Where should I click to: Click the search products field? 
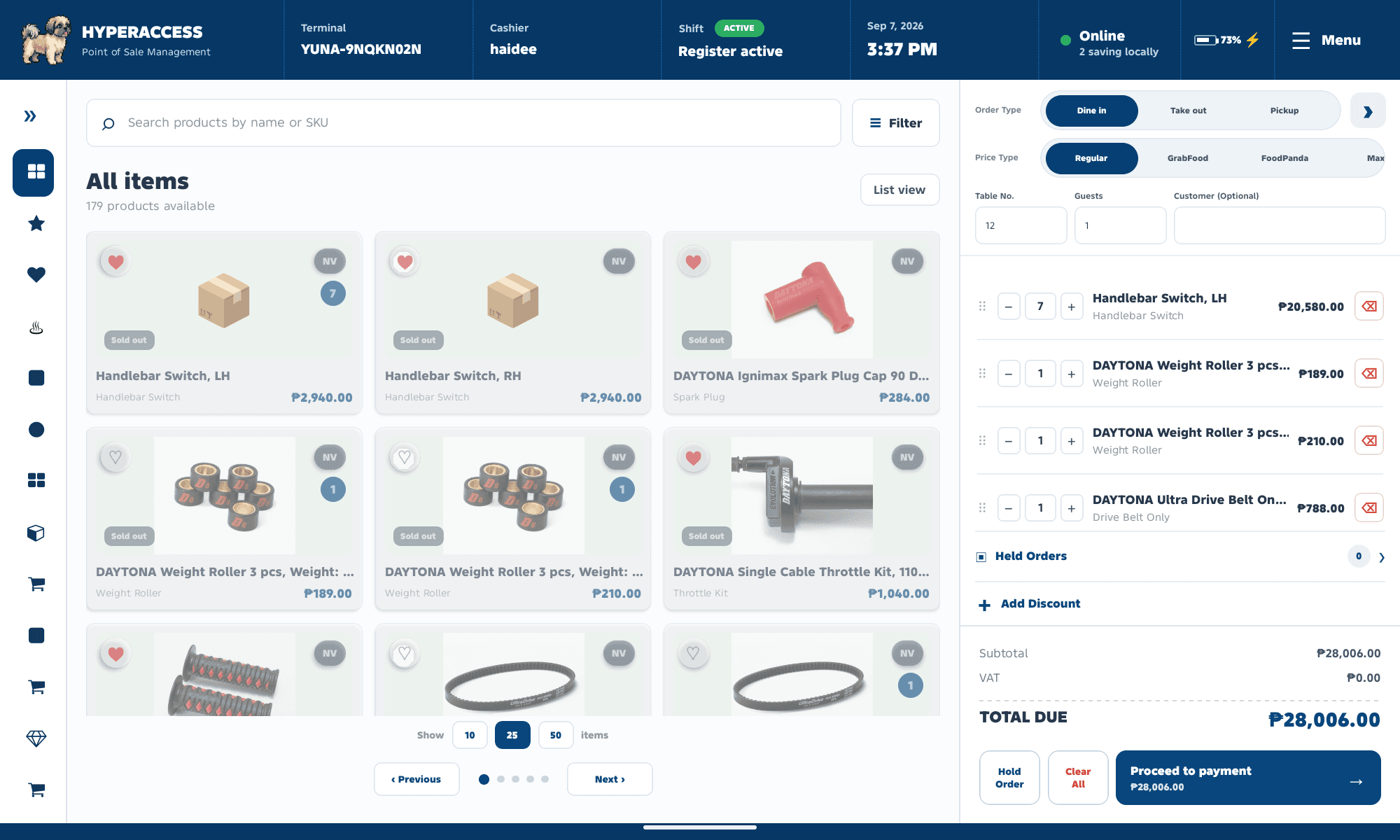click(463, 123)
